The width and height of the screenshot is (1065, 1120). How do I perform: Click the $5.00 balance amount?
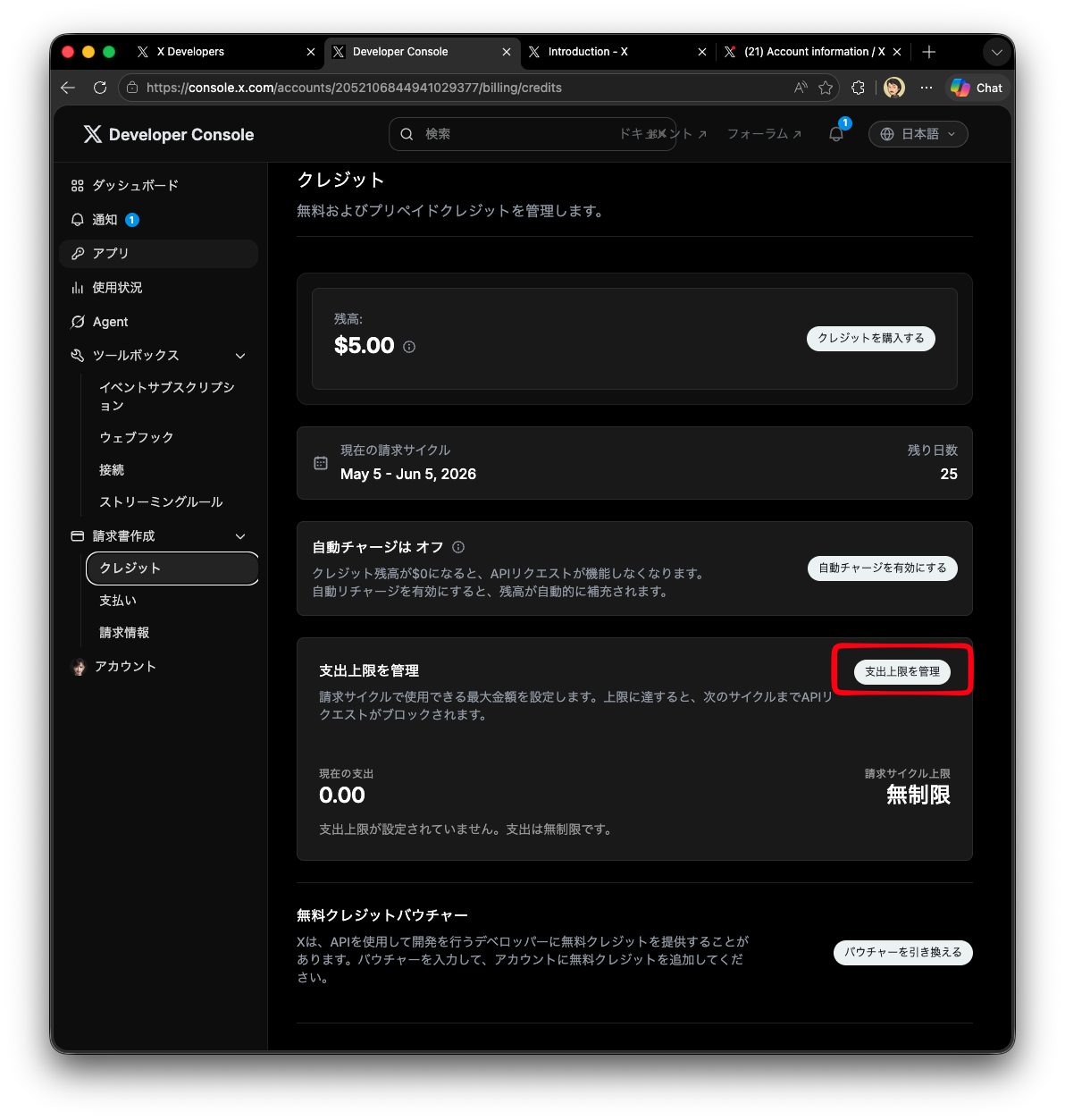[x=365, y=346]
